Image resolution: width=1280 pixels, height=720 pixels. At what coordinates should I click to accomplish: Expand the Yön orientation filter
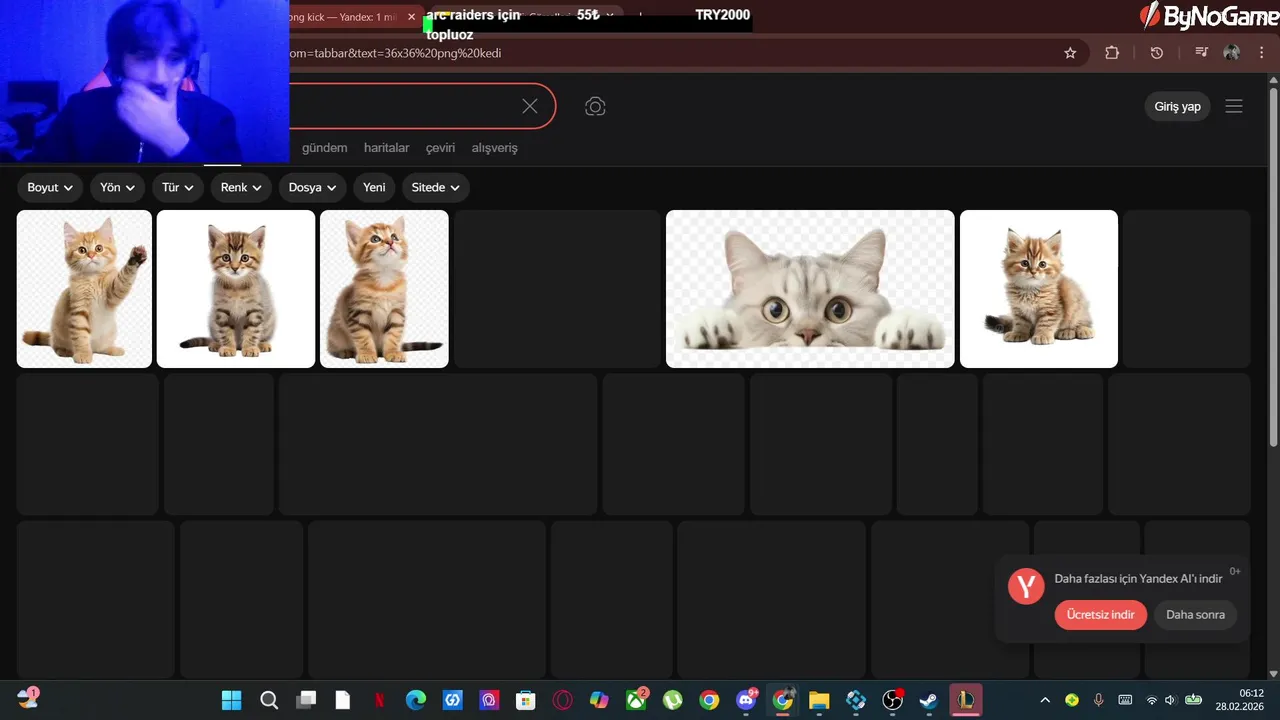(x=117, y=187)
